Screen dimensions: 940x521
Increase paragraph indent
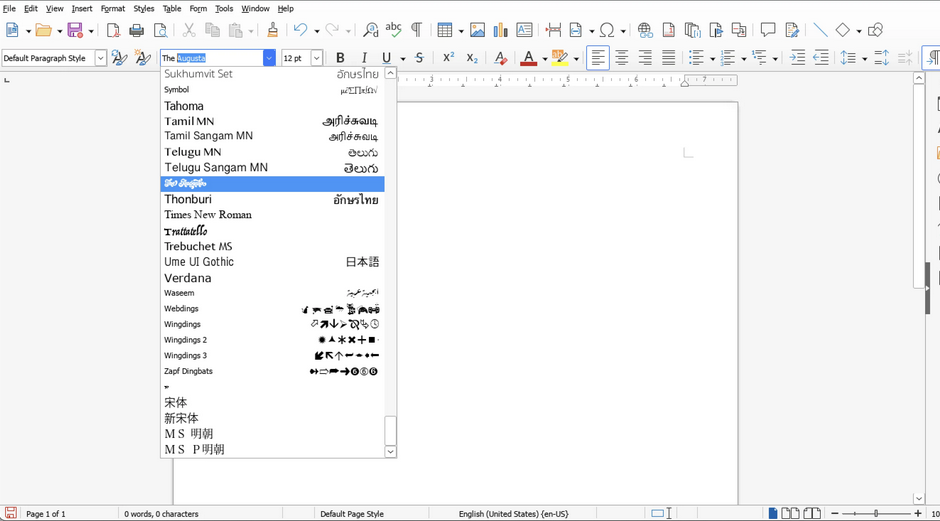(x=797, y=58)
